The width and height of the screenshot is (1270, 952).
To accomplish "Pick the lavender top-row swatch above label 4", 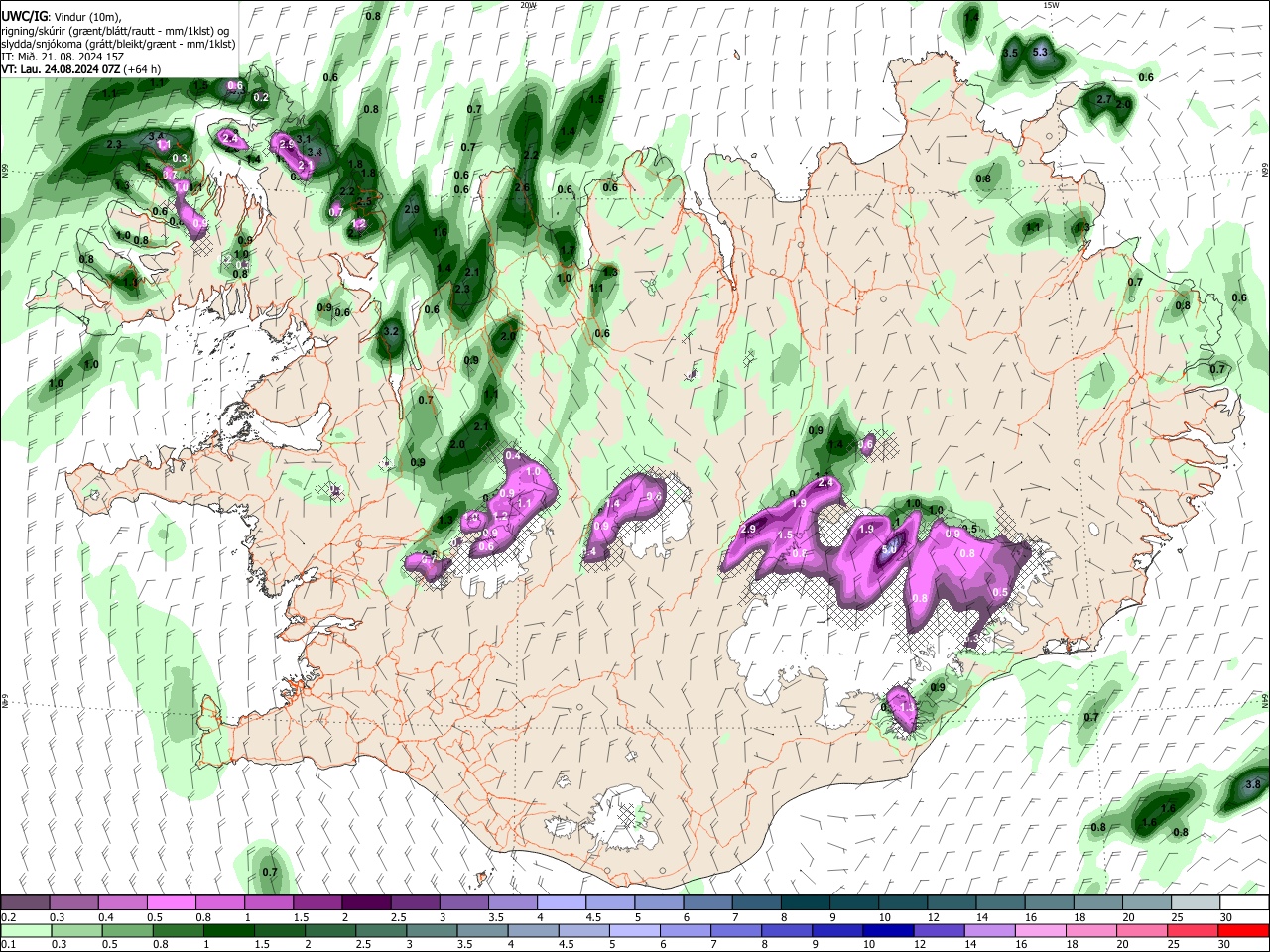I will 562,903.
